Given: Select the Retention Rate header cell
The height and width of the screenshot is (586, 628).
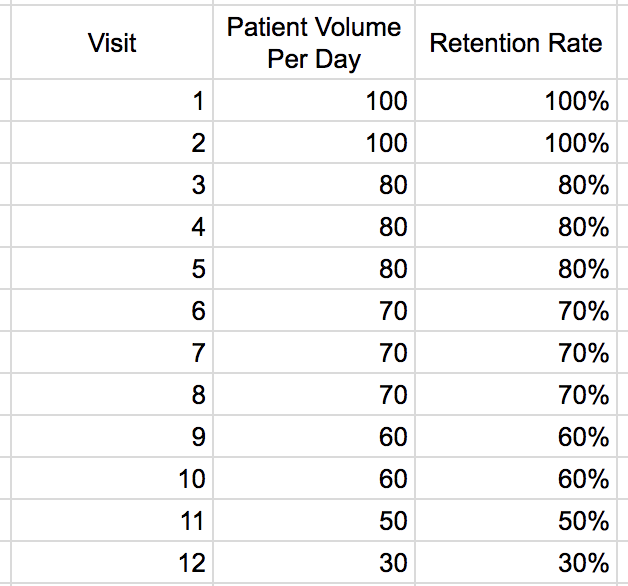Looking at the screenshot, I should point(516,43).
